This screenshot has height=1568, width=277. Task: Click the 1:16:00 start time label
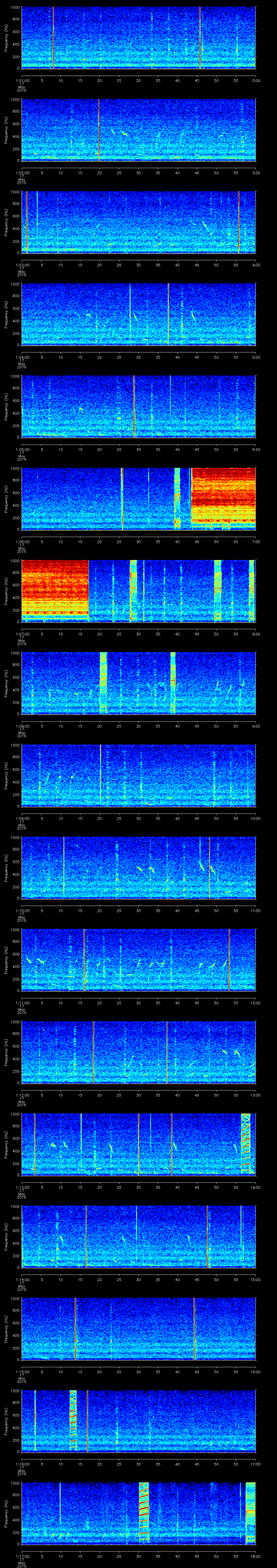(x=22, y=1463)
